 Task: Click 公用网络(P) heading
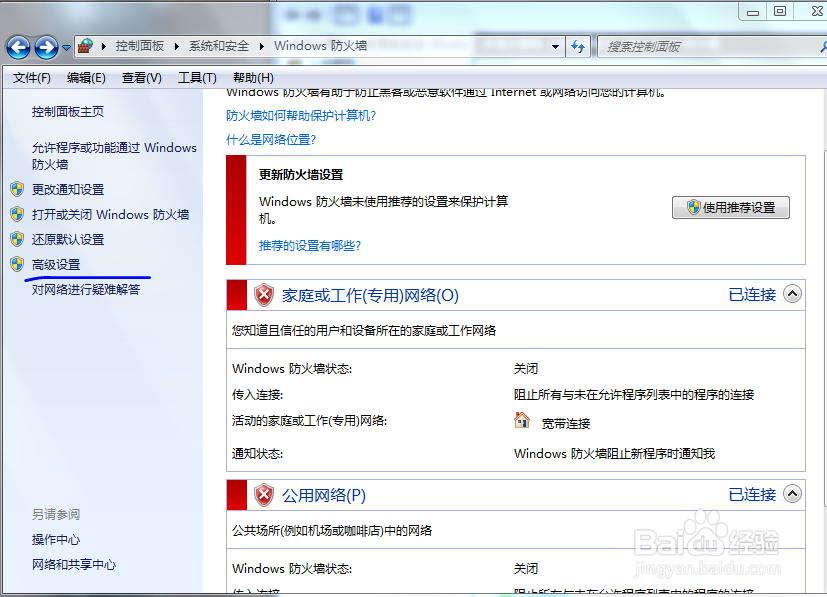(324, 496)
